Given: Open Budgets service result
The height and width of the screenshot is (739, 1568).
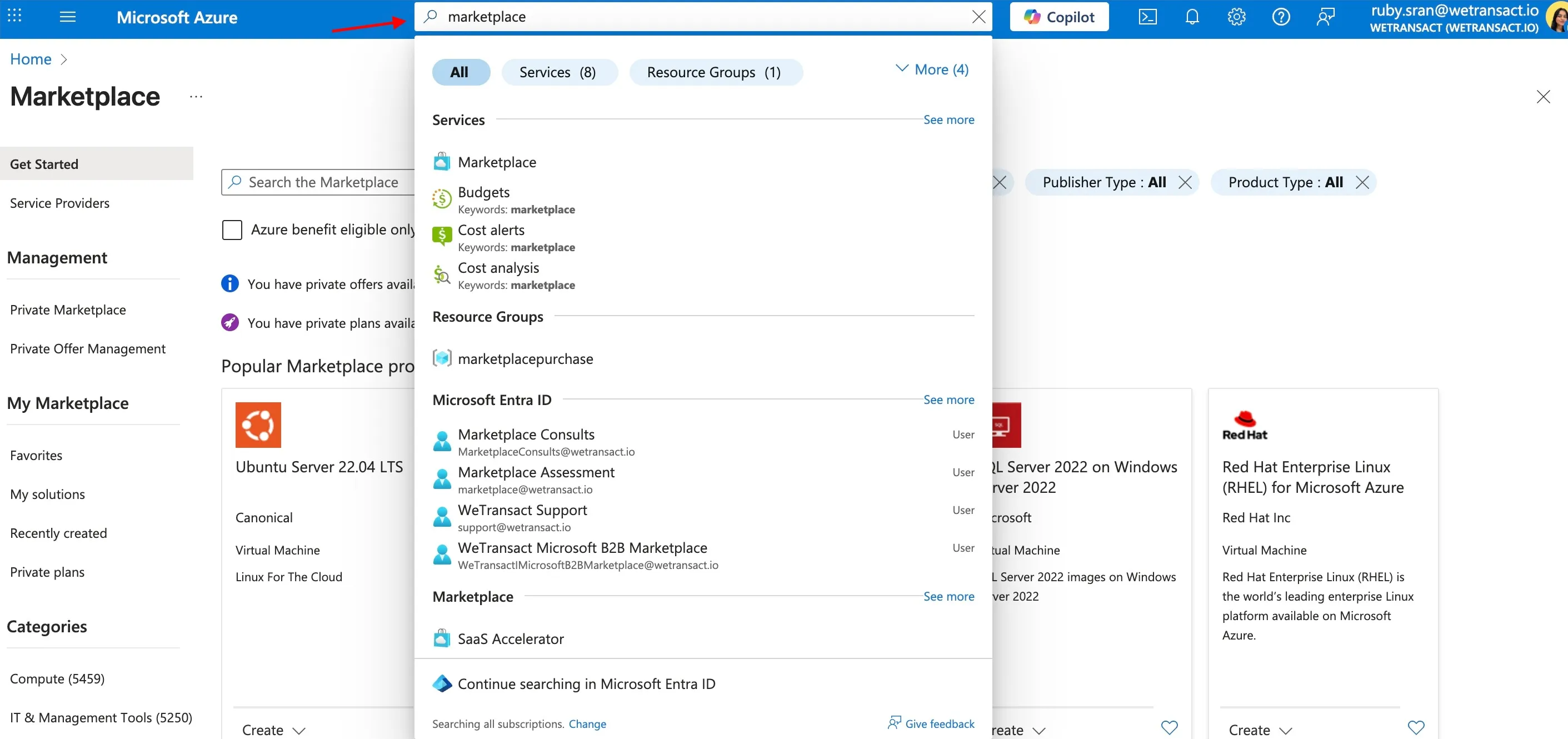Looking at the screenshot, I should pos(703,200).
